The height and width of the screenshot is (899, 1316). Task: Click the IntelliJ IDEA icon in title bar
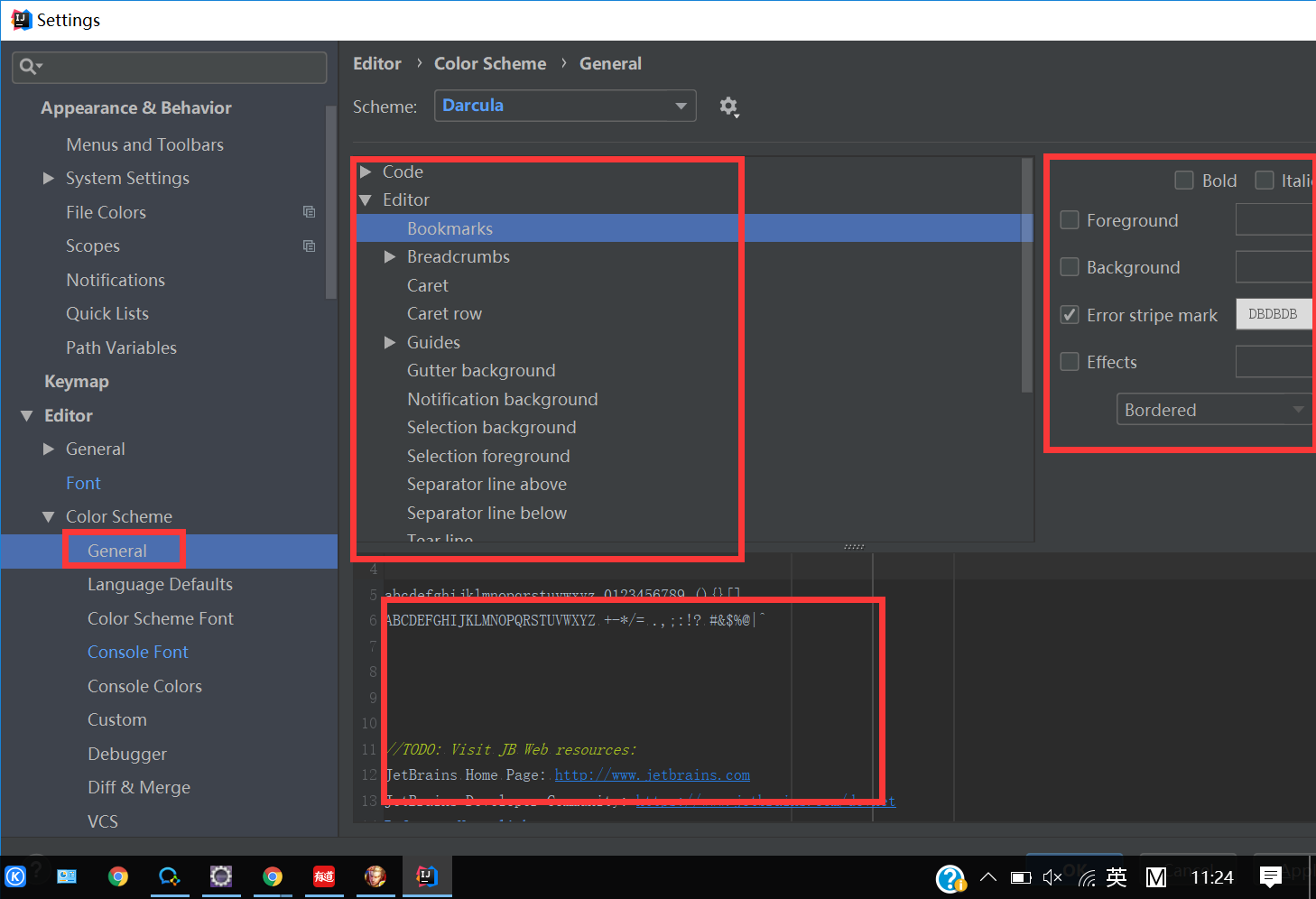21,19
